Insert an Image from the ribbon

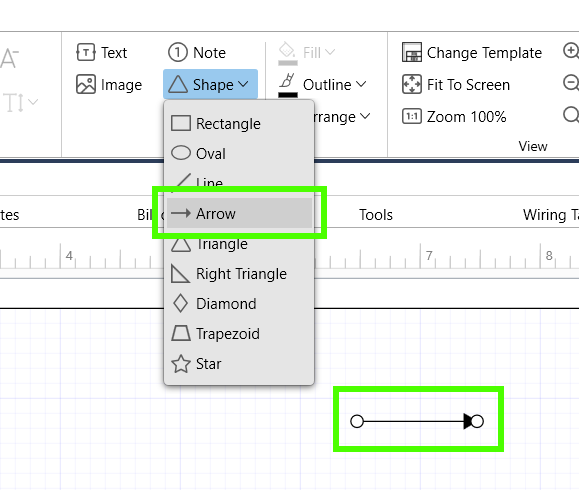pyautogui.click(x=109, y=85)
